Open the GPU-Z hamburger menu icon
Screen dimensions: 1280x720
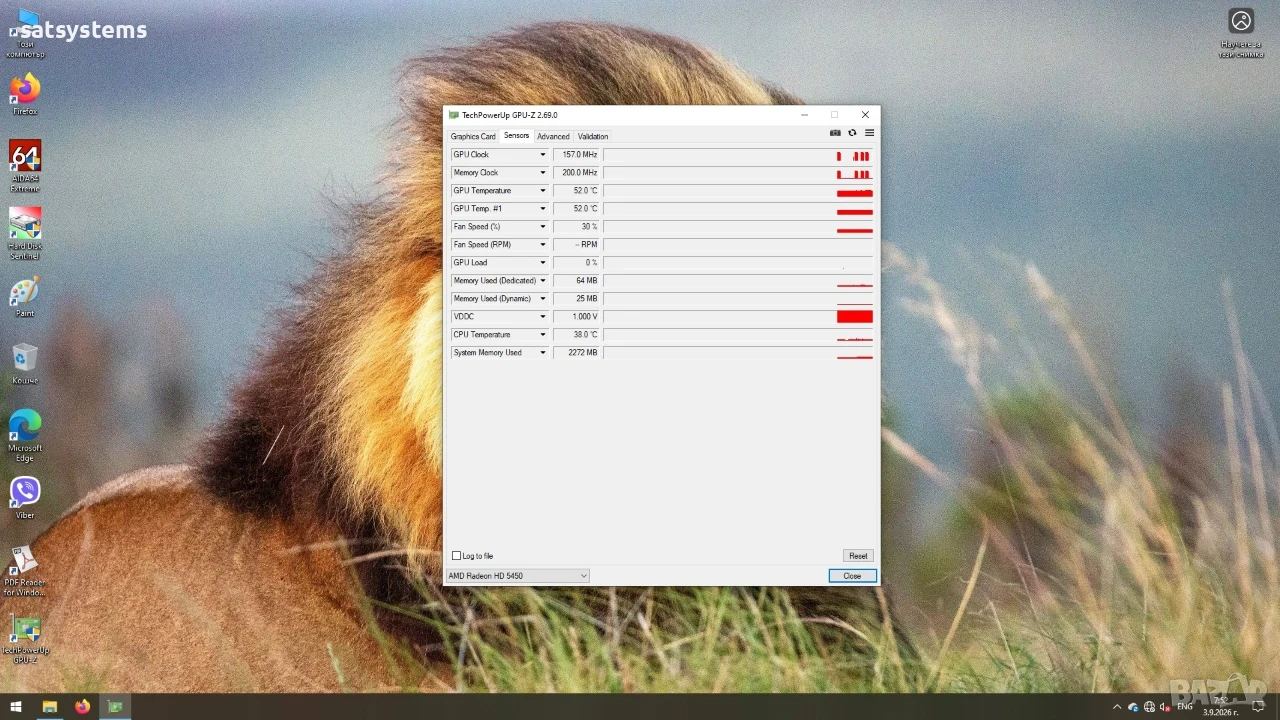coord(869,133)
